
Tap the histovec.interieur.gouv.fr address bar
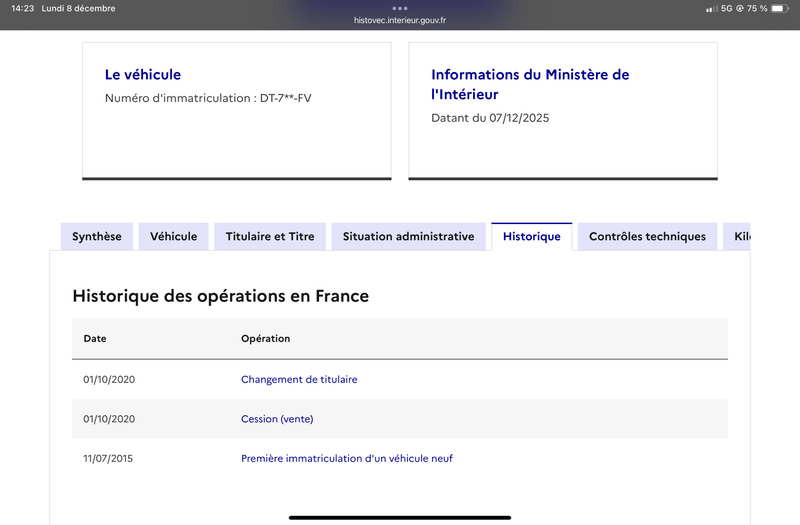(400, 20)
